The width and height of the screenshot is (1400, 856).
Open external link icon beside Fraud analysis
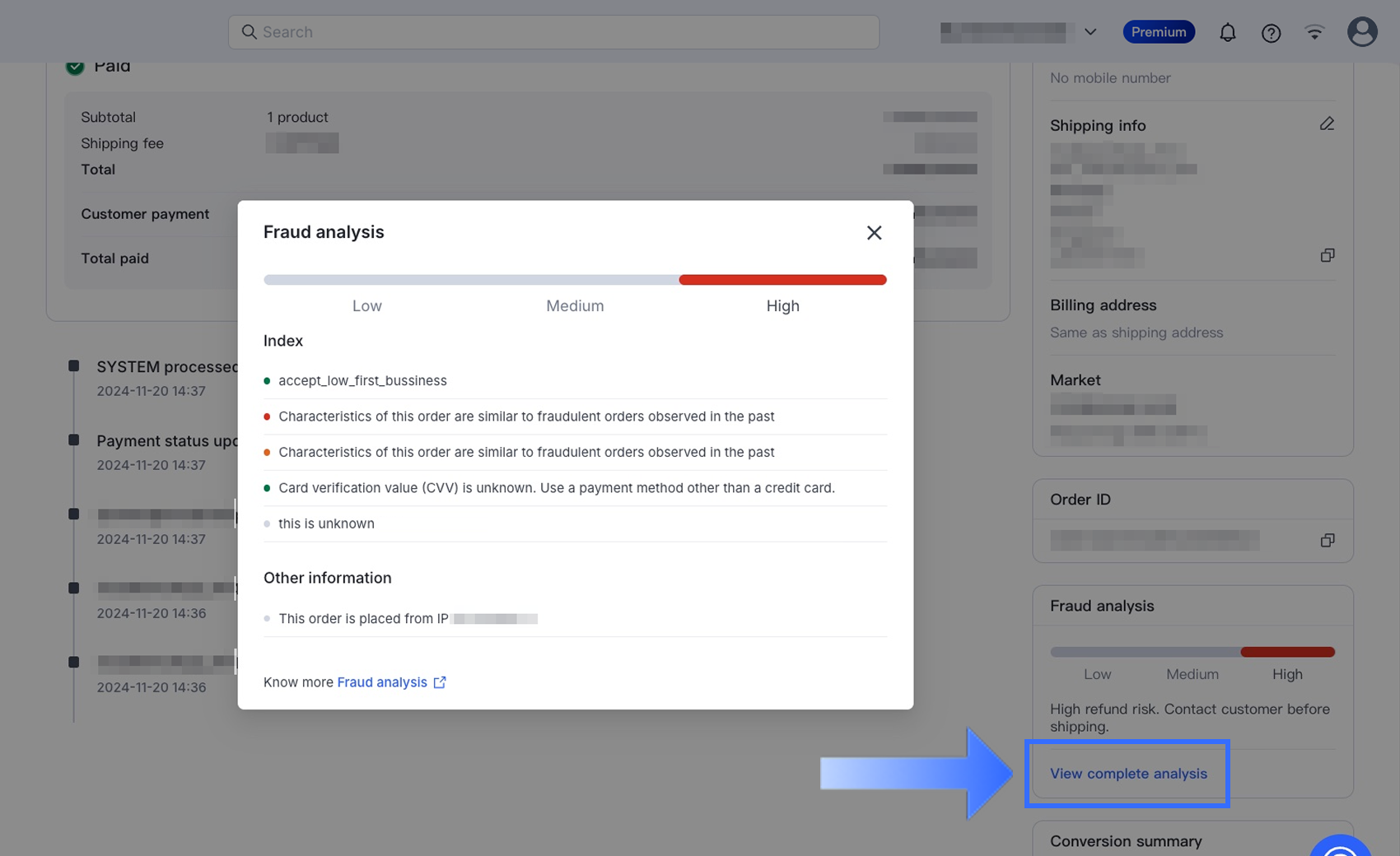pos(440,682)
